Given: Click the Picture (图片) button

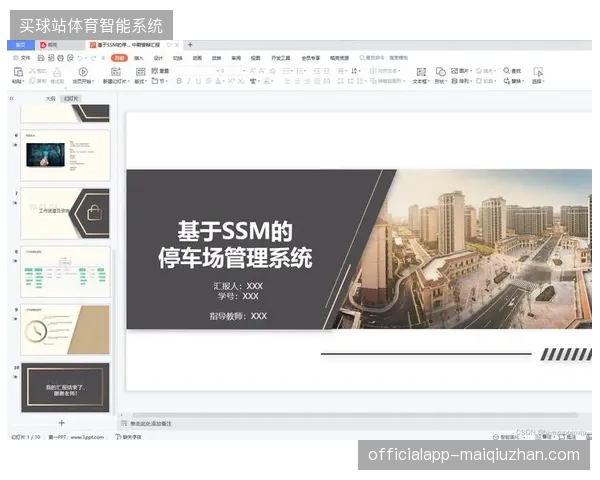Looking at the screenshot, I should [x=461, y=71].
